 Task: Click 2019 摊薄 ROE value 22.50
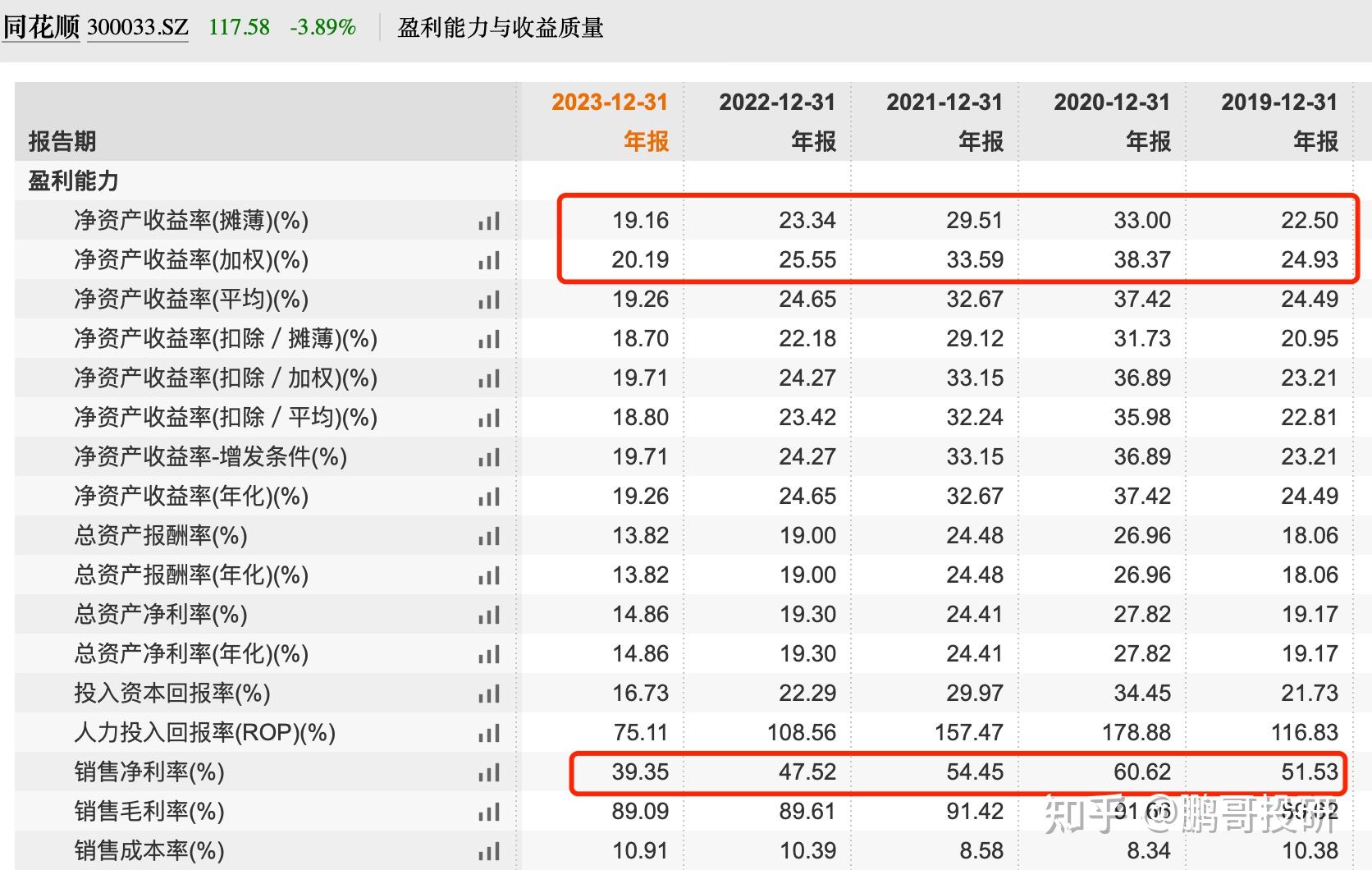point(1310,221)
